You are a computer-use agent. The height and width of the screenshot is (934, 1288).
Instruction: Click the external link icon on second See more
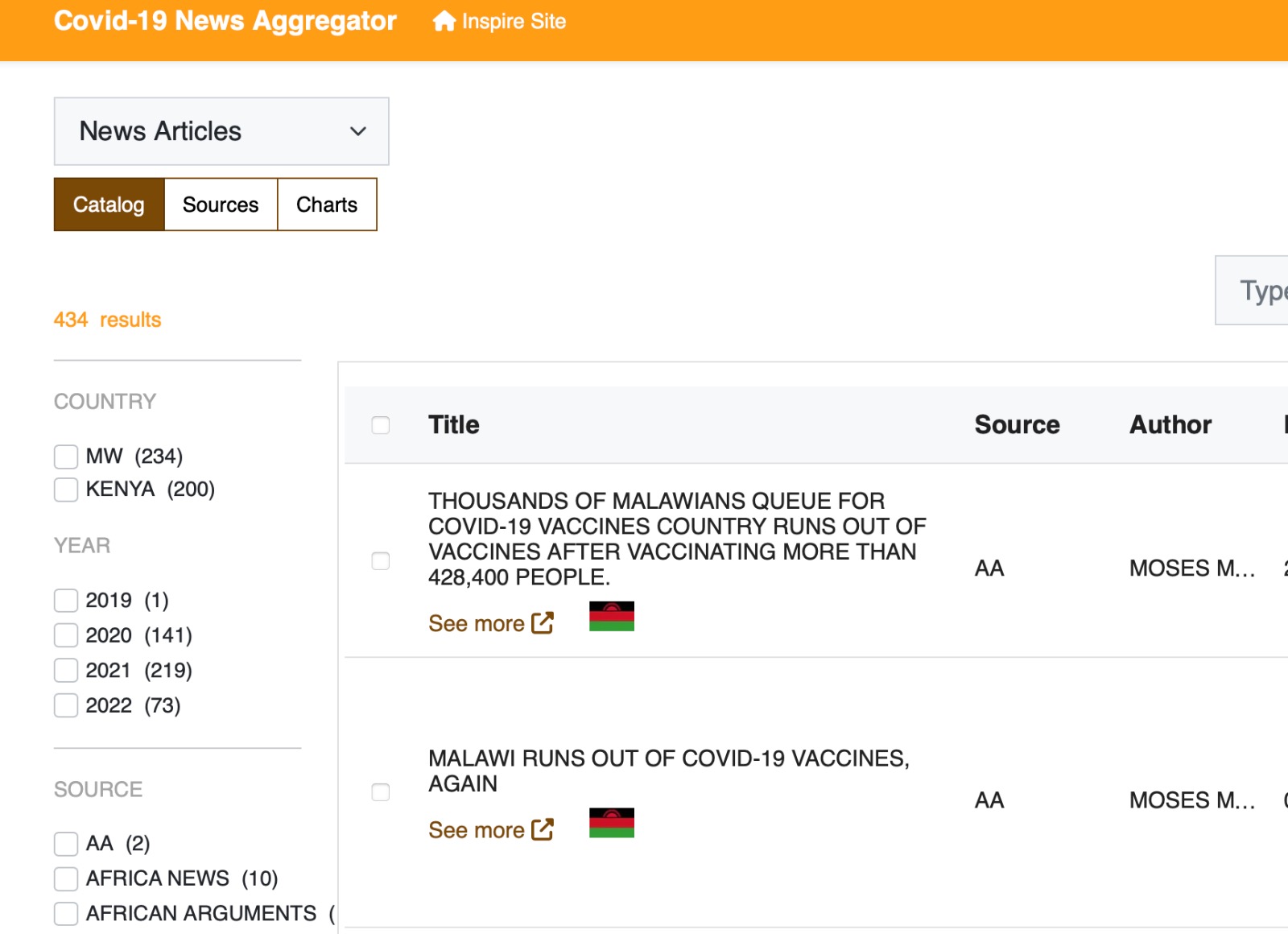(543, 829)
